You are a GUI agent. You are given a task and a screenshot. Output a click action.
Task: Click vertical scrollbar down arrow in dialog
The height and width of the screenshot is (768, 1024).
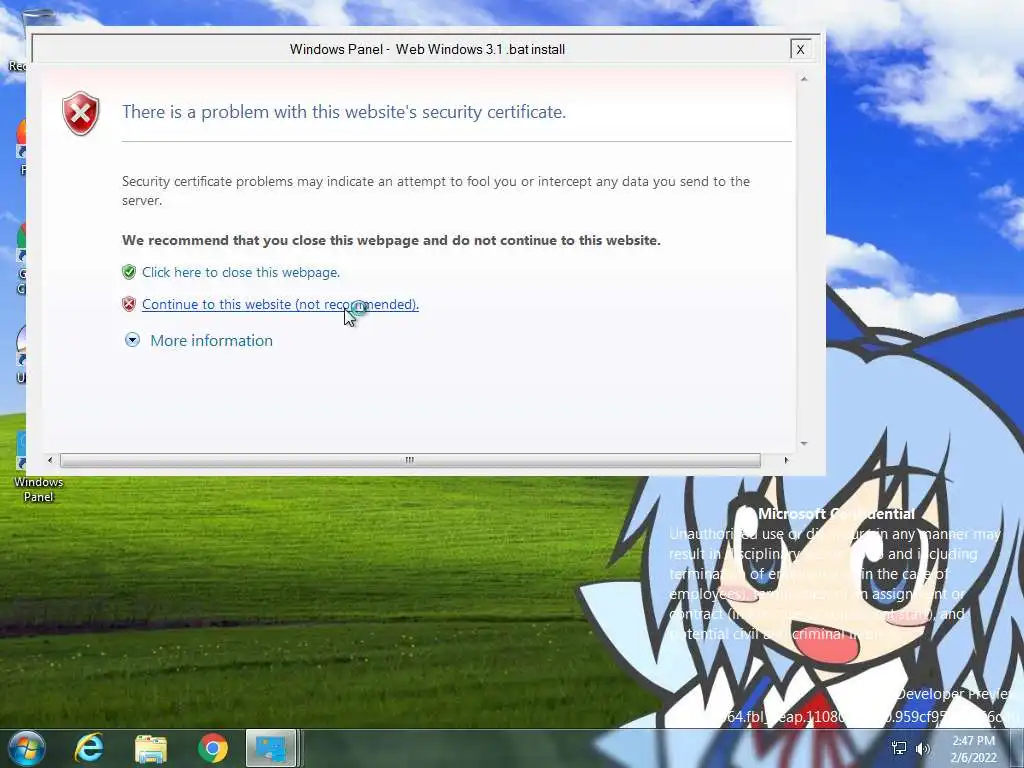[804, 443]
